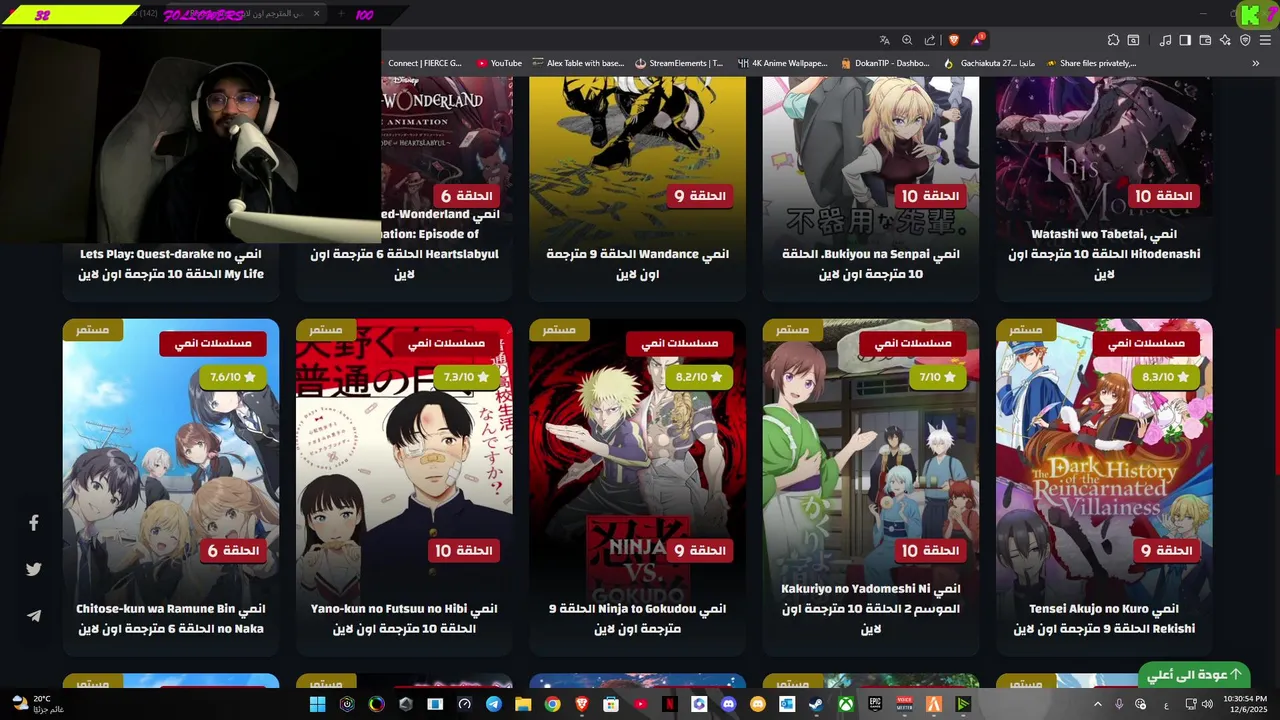Open the browser extensions puzzle icon

[1113, 40]
